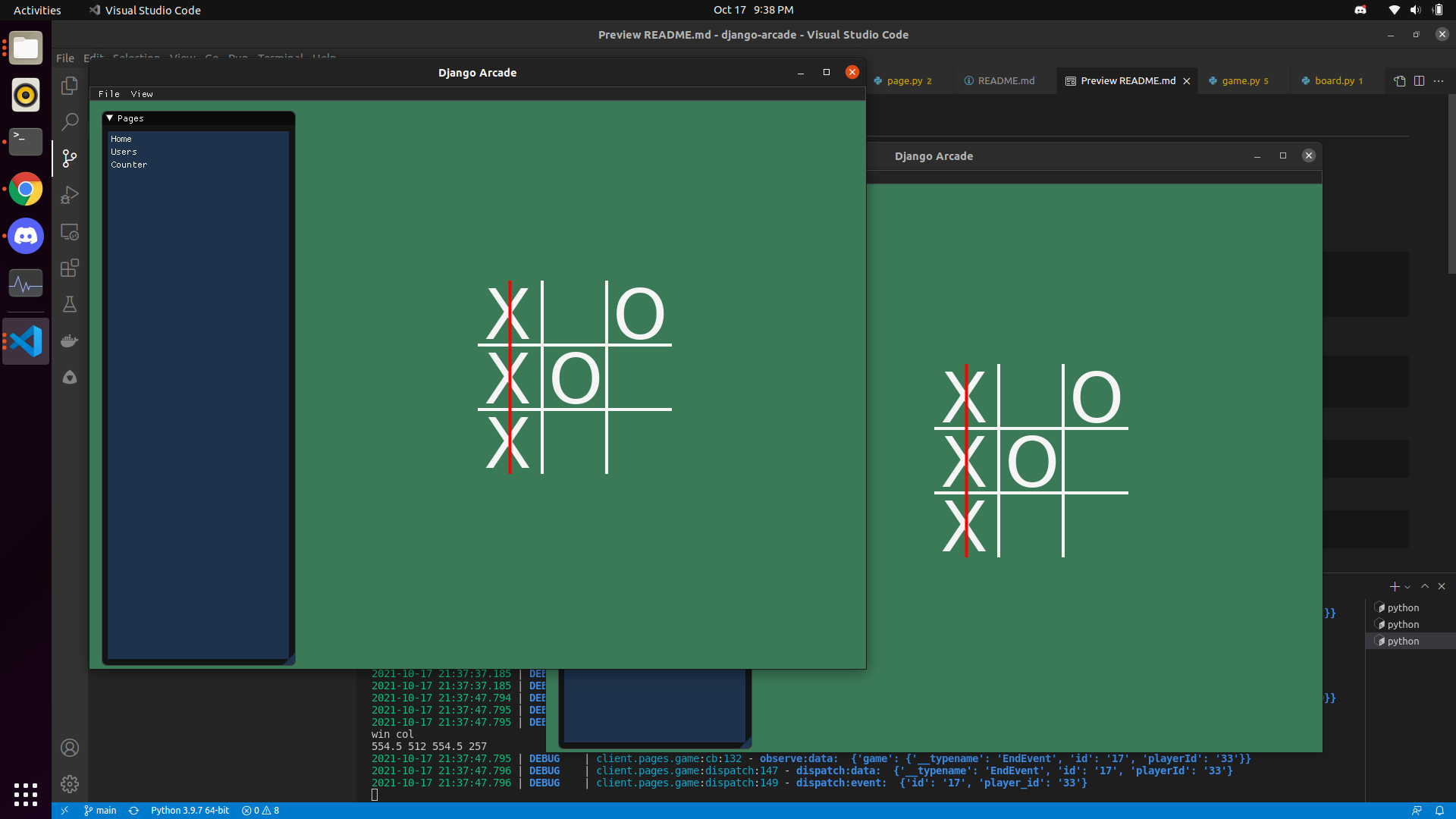Select the Home page in Pages list

[121, 139]
